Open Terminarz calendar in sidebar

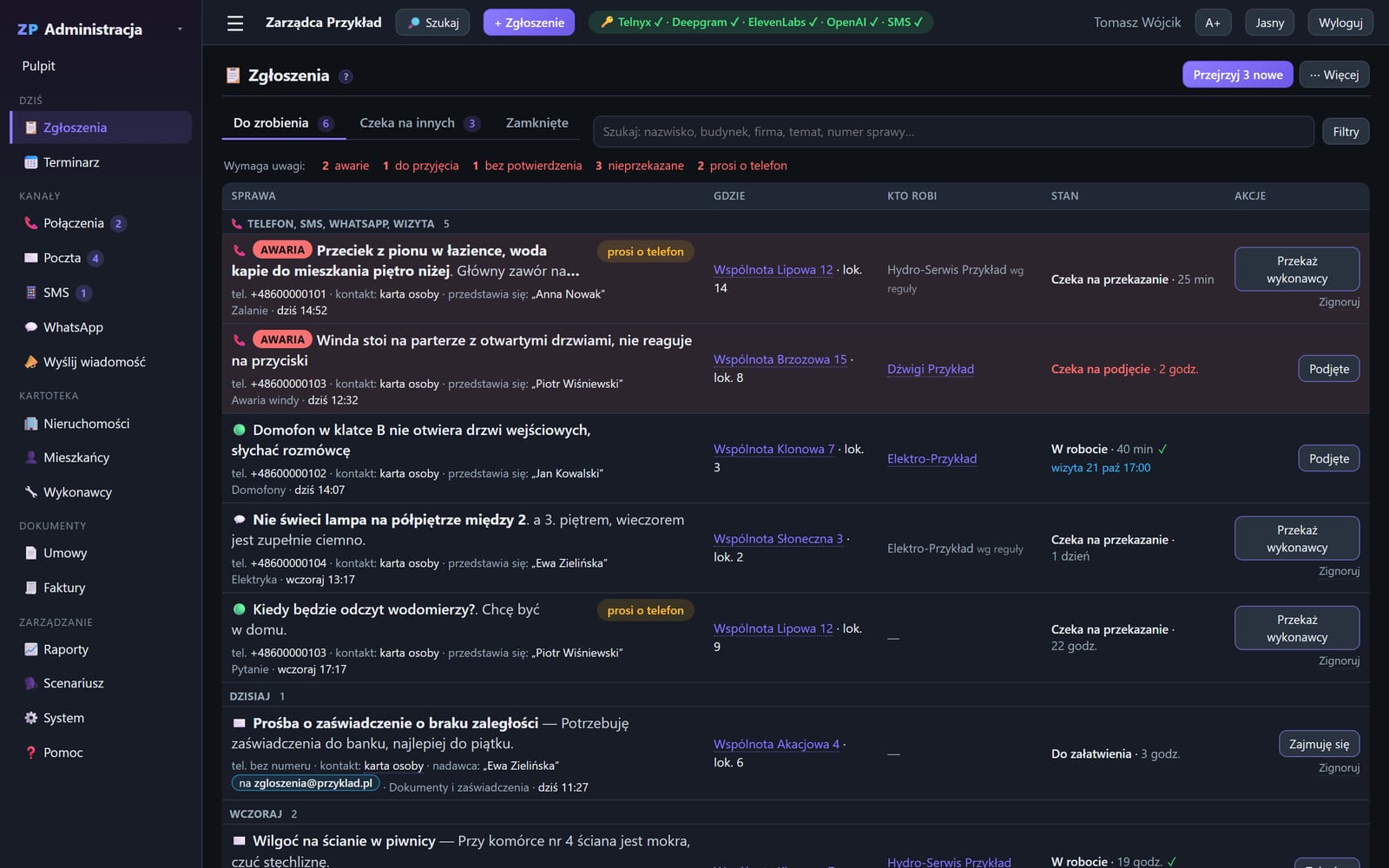click(x=101, y=162)
